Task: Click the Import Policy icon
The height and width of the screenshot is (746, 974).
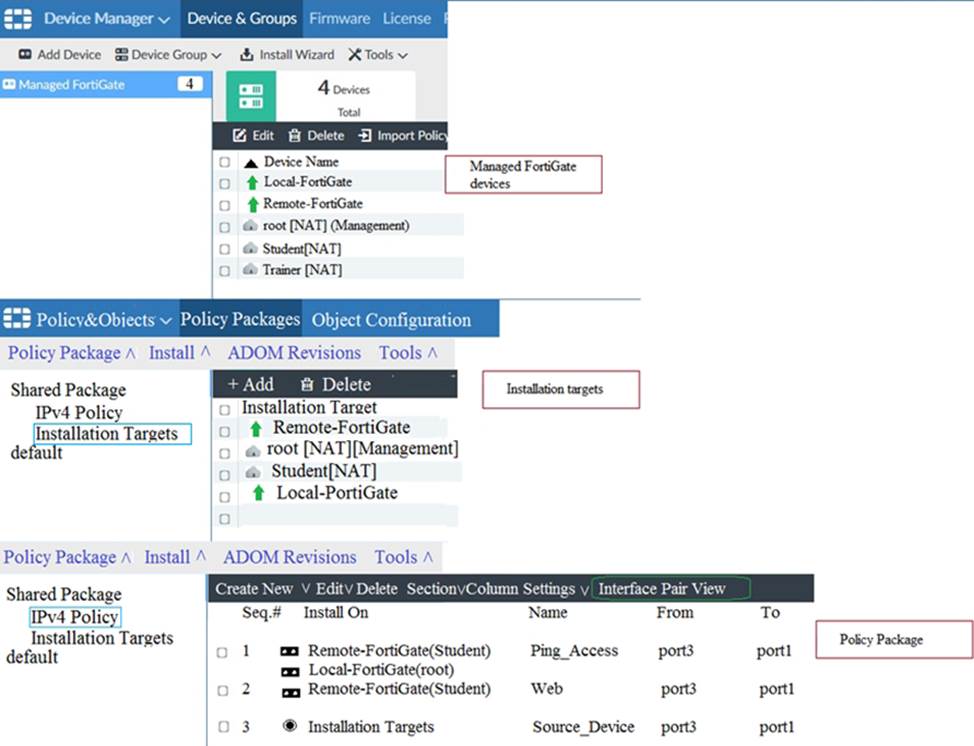Action: click(365, 136)
